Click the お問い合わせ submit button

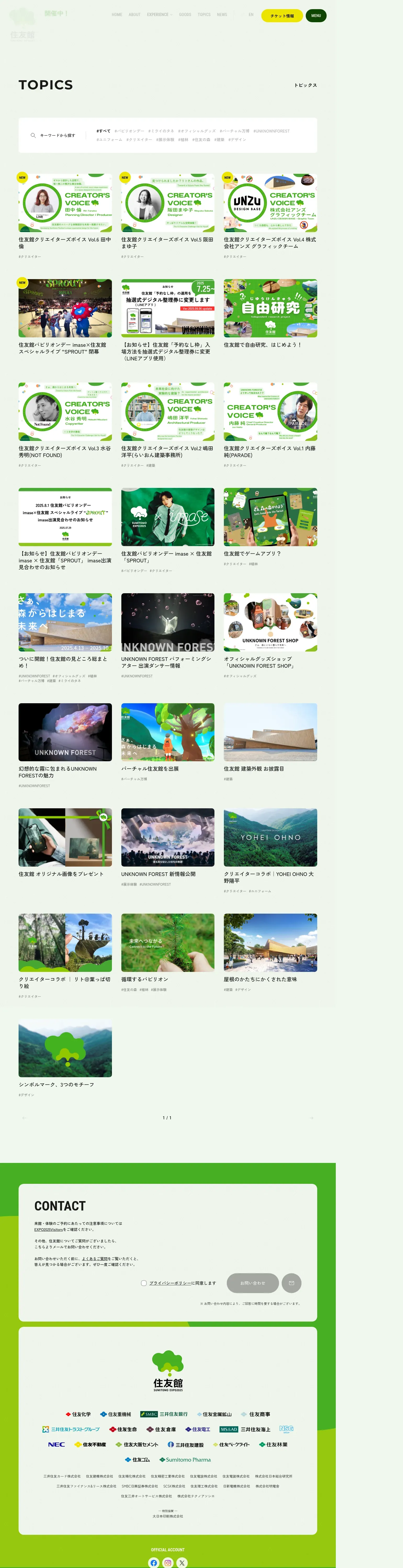253,1283
